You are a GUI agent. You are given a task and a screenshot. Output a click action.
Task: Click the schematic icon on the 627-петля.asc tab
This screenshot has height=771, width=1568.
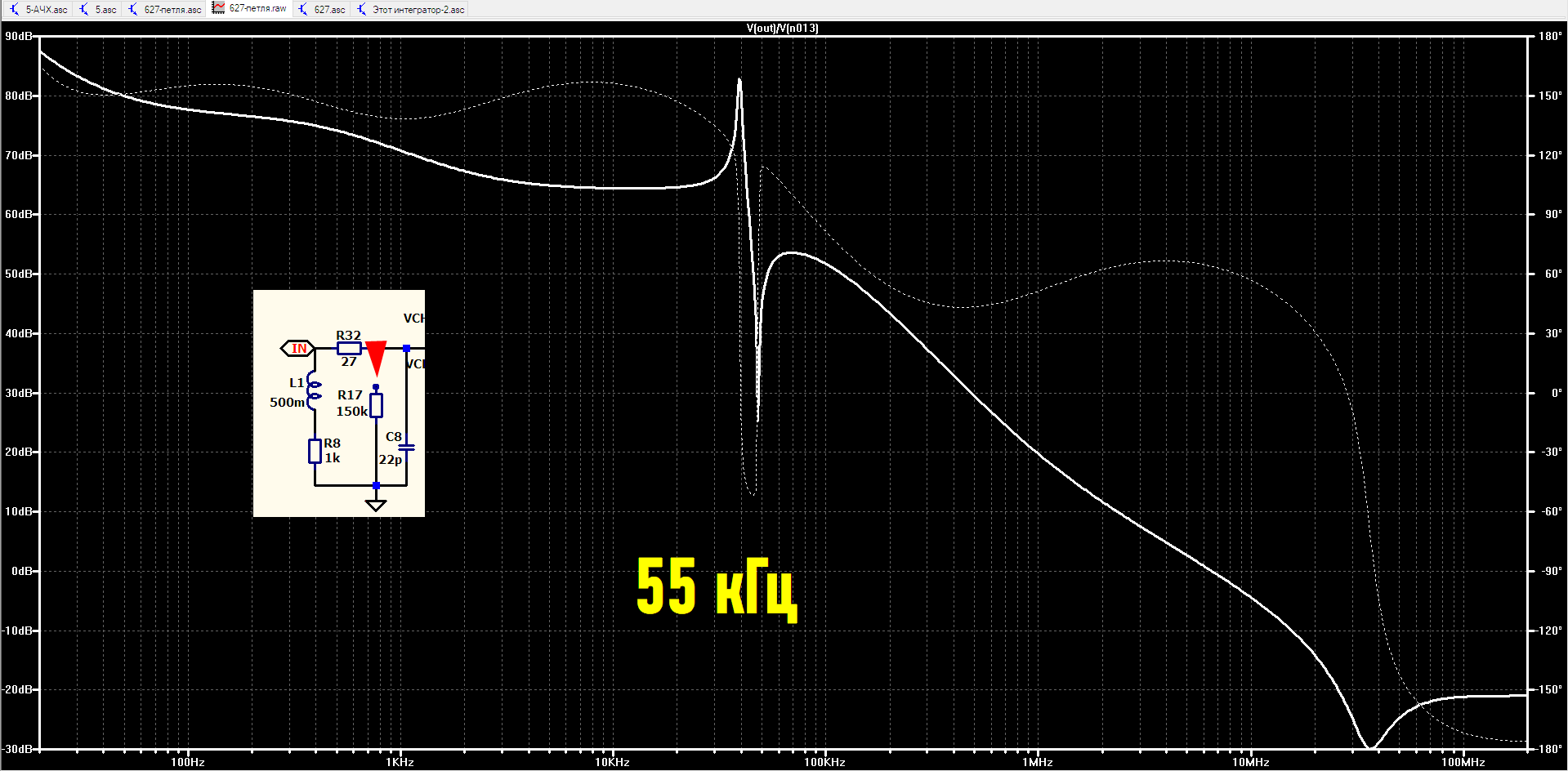tap(133, 9)
